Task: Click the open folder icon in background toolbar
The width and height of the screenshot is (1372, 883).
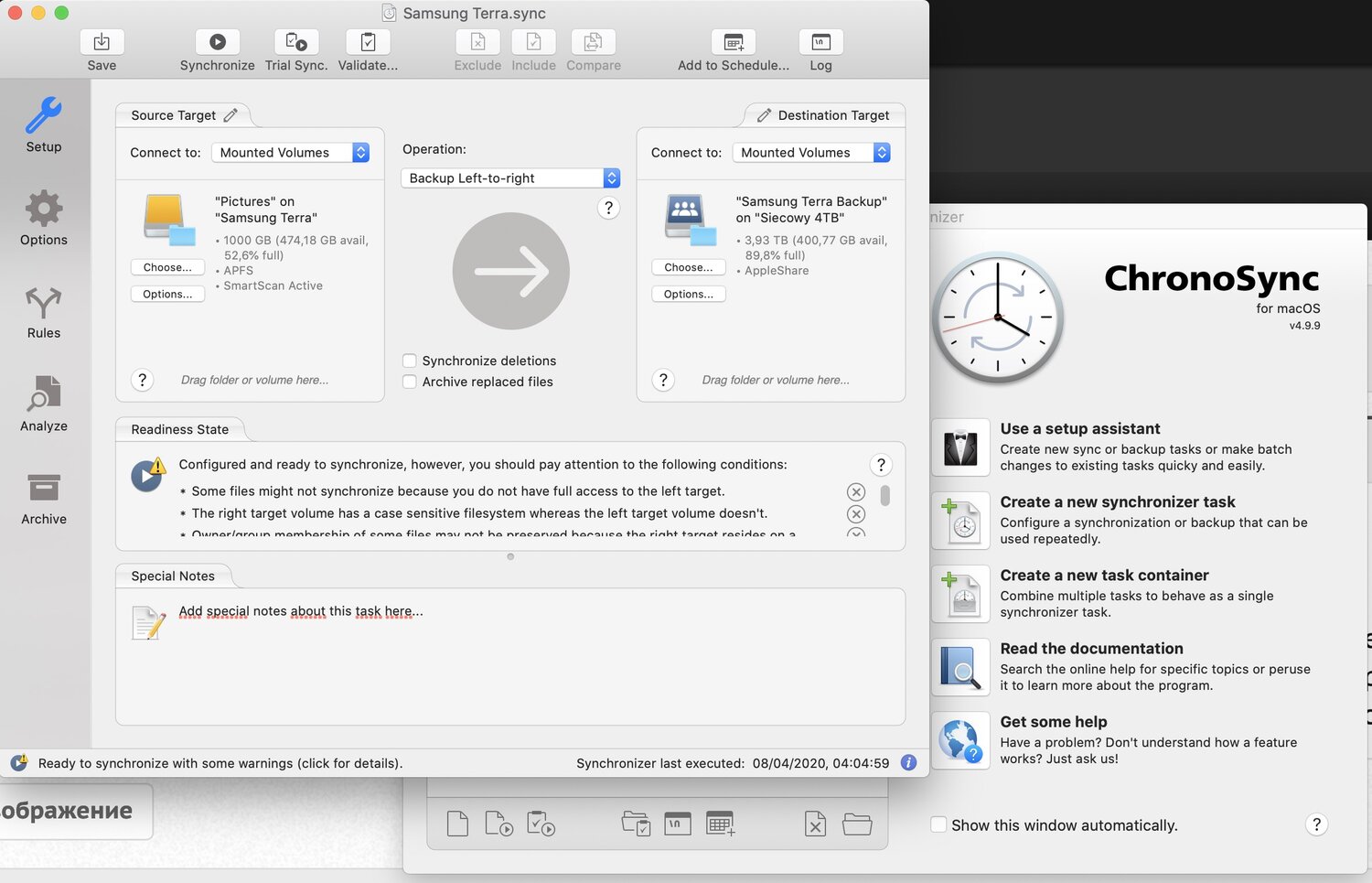Action: 857,824
